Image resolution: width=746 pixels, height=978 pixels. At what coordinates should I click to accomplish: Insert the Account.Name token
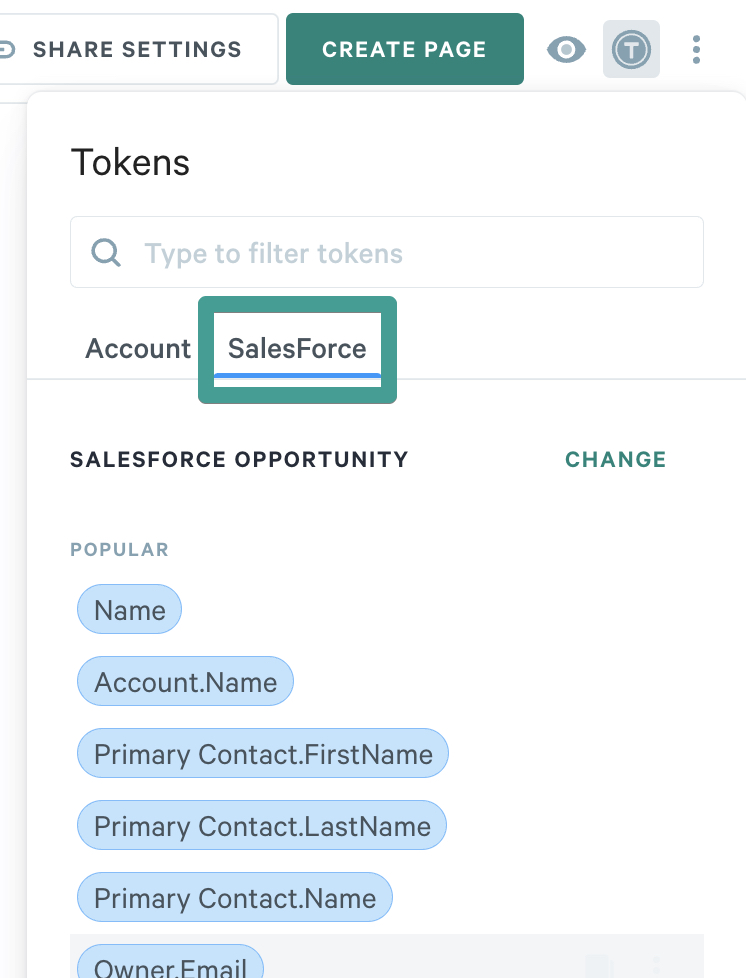point(185,683)
